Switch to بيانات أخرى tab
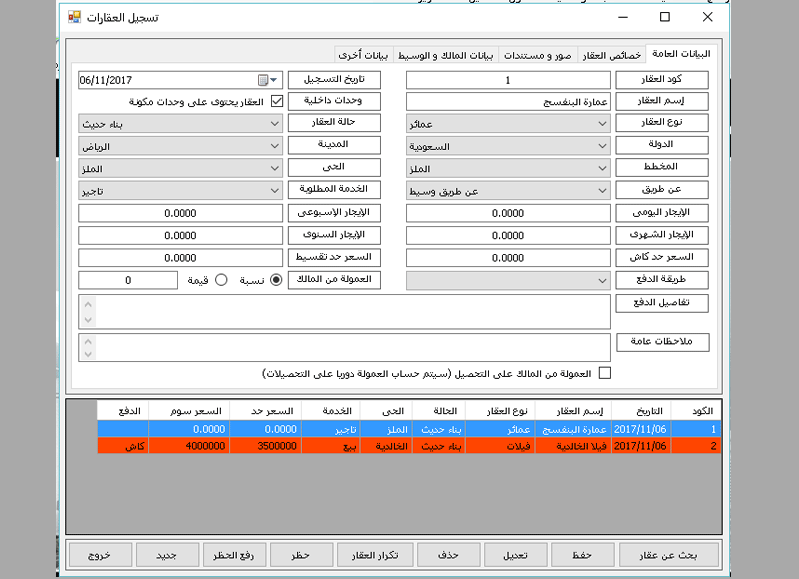The width and height of the screenshot is (799, 579). click(x=363, y=56)
